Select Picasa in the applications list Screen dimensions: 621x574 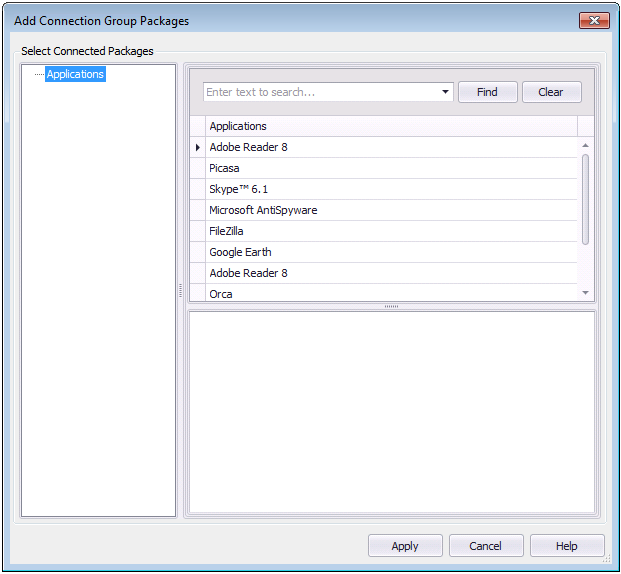[x=224, y=168]
